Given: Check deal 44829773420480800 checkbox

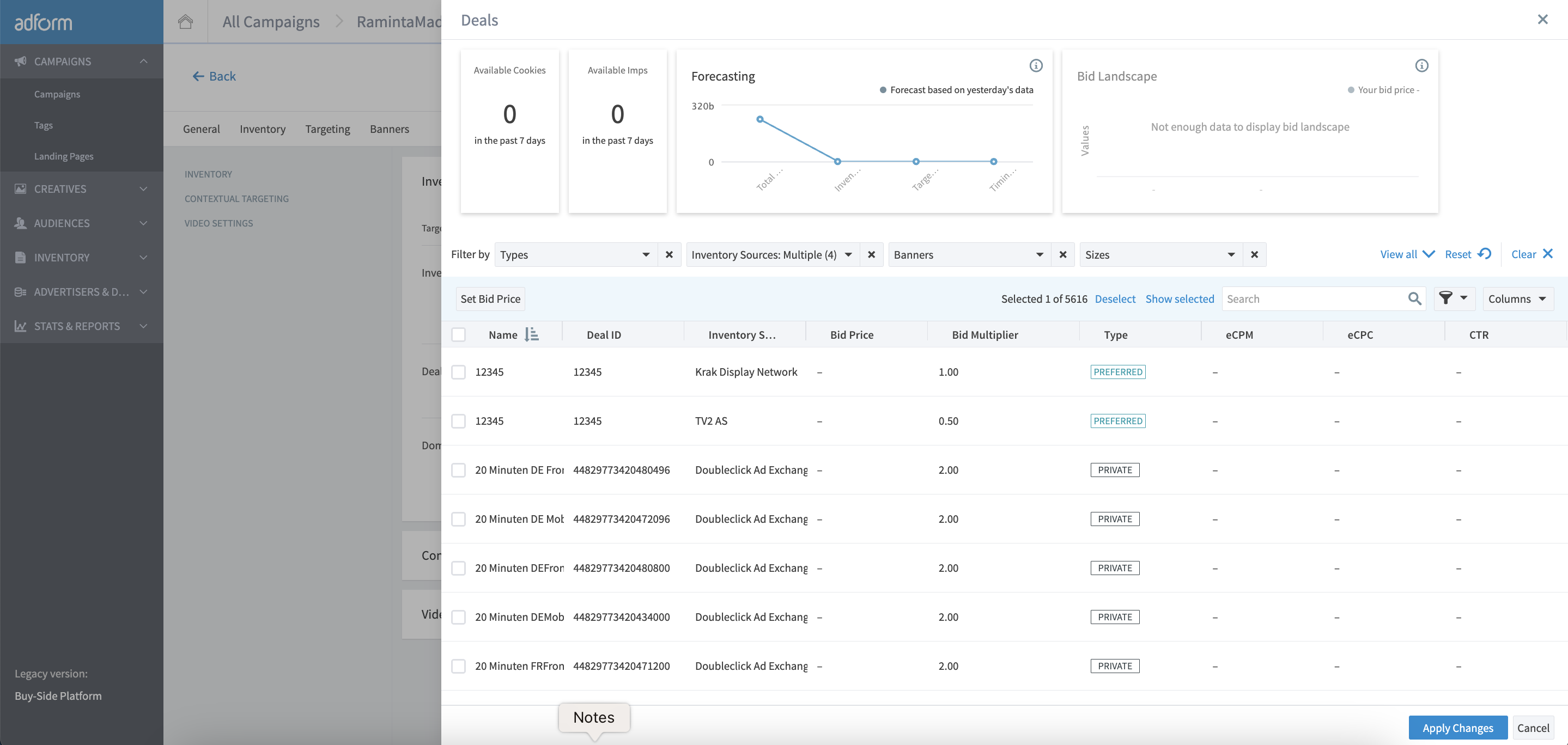Looking at the screenshot, I should click(458, 568).
